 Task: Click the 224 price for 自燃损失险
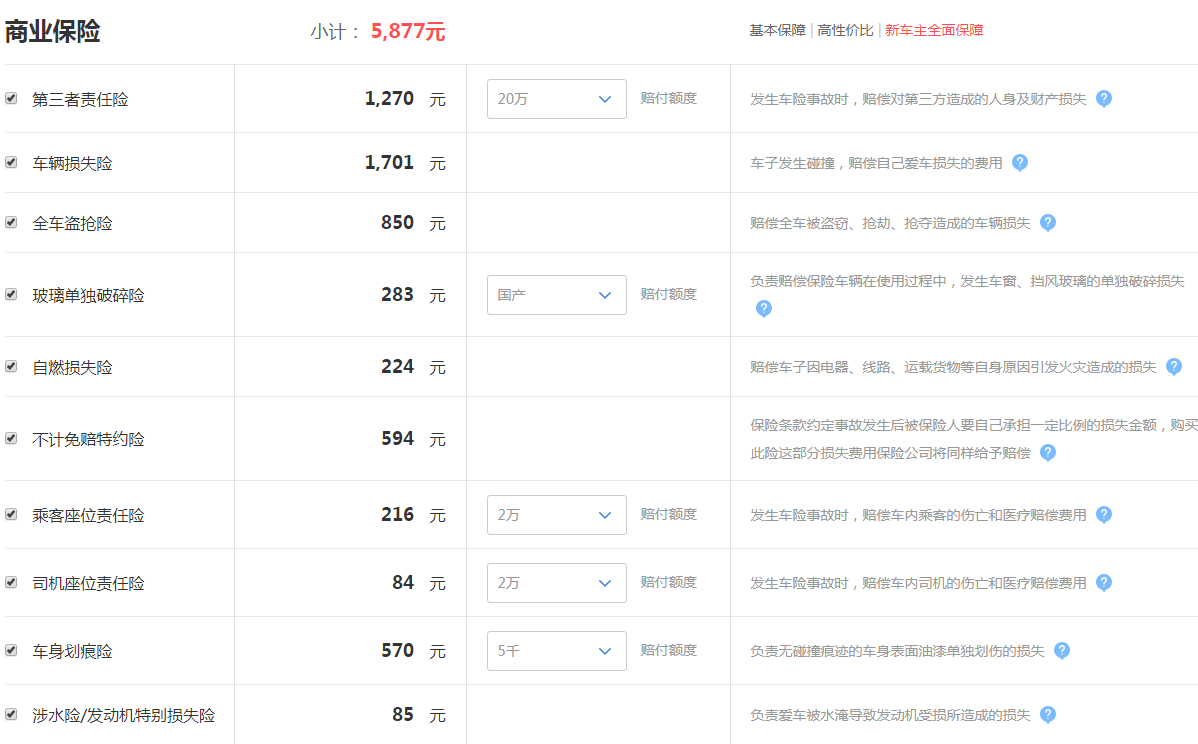pyautogui.click(x=397, y=367)
